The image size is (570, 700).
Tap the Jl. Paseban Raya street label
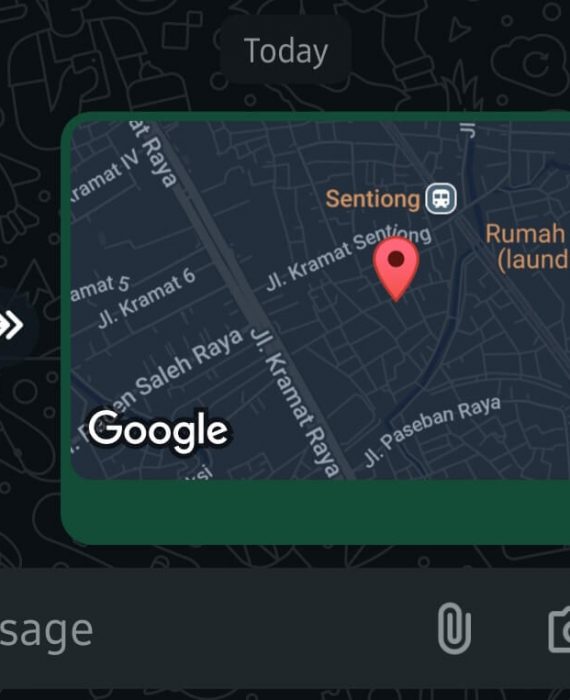coord(432,431)
